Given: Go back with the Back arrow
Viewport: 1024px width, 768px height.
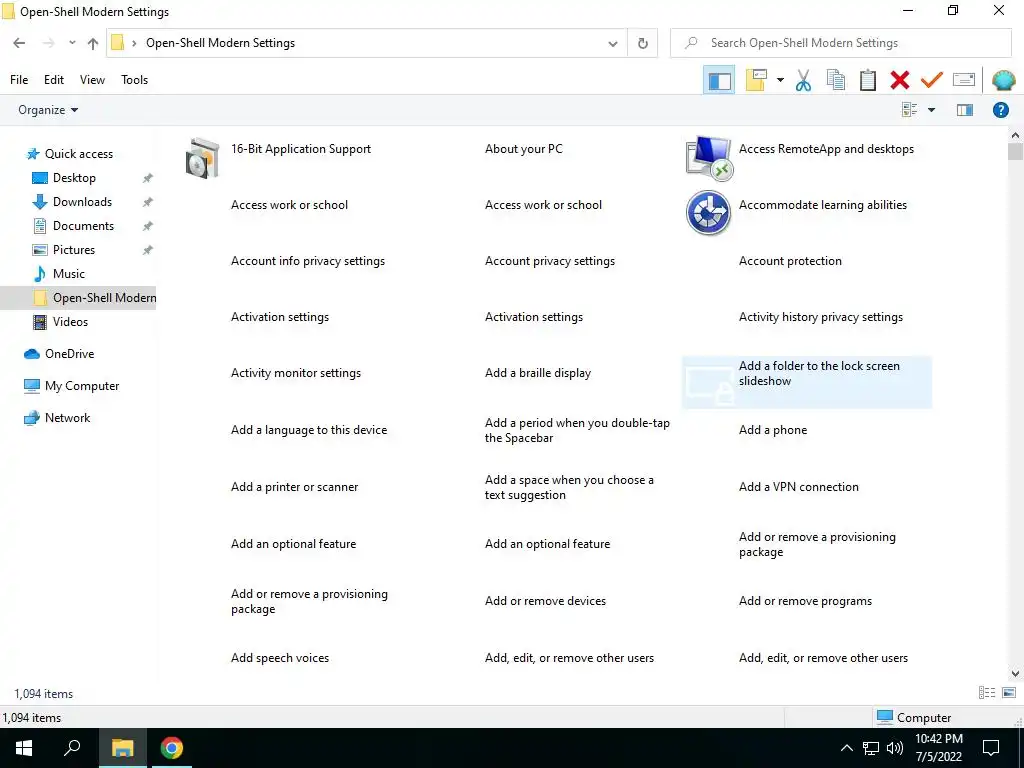Looking at the screenshot, I should (19, 43).
